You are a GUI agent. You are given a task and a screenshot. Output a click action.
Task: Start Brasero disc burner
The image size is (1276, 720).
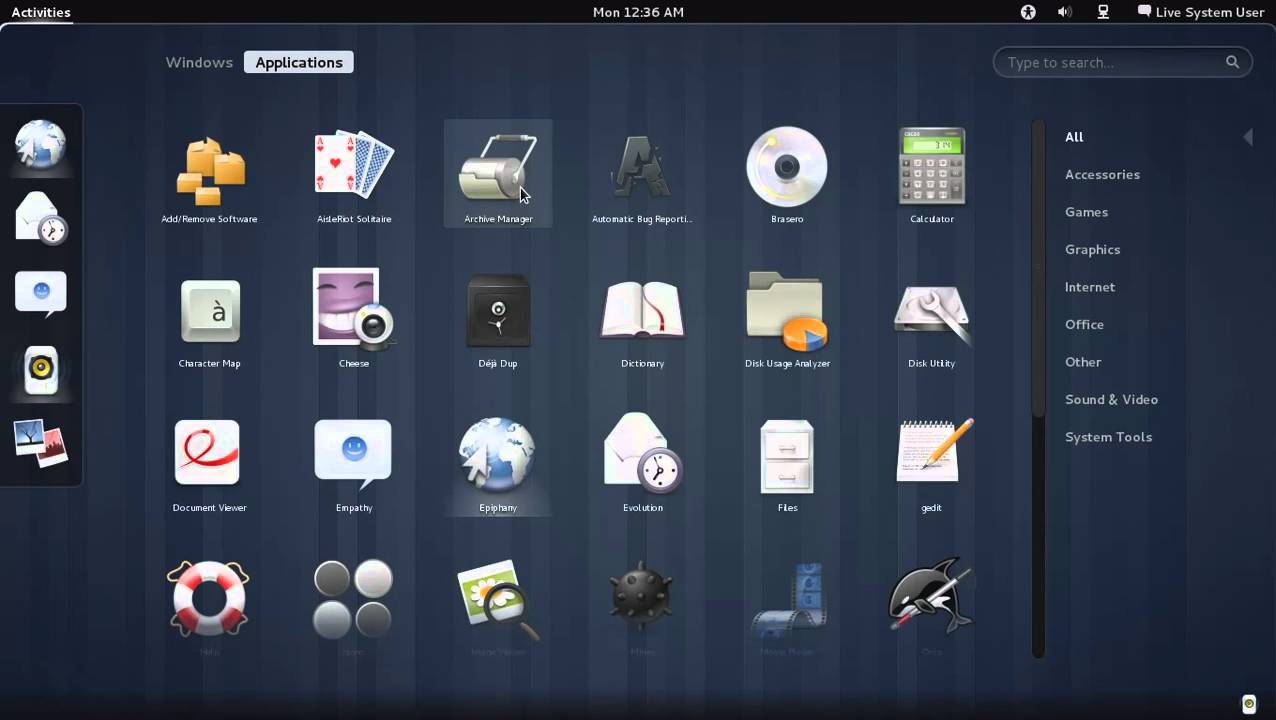coord(787,172)
